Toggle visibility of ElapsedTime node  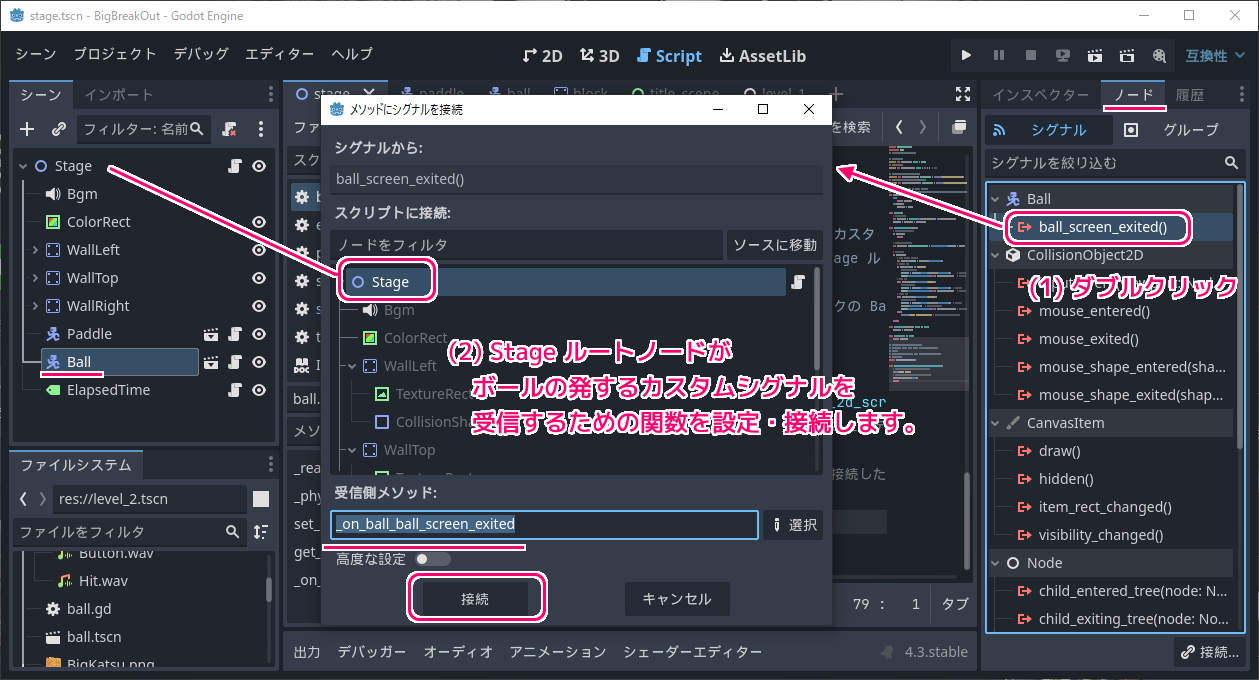(x=259, y=390)
